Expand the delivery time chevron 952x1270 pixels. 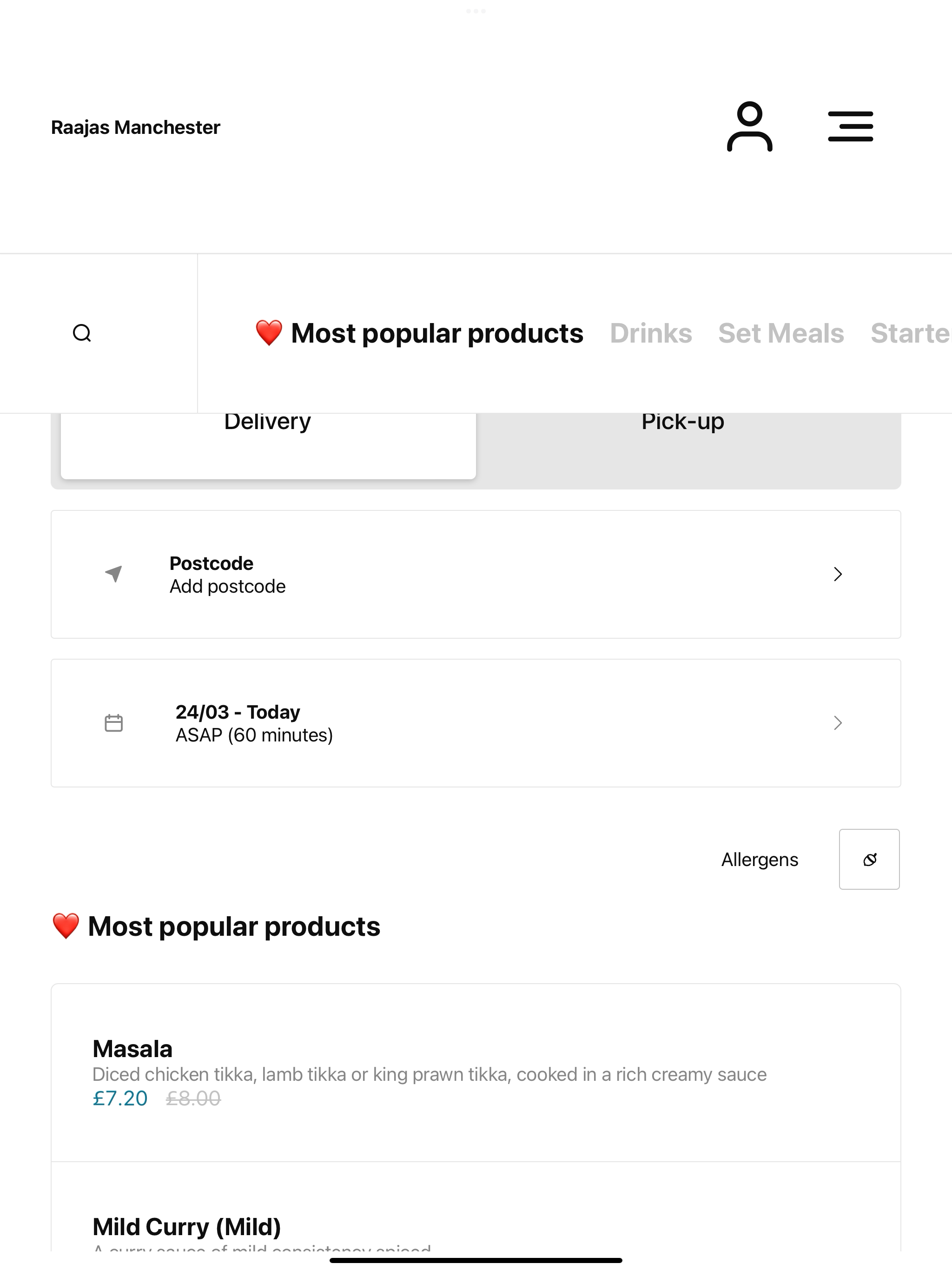[838, 723]
